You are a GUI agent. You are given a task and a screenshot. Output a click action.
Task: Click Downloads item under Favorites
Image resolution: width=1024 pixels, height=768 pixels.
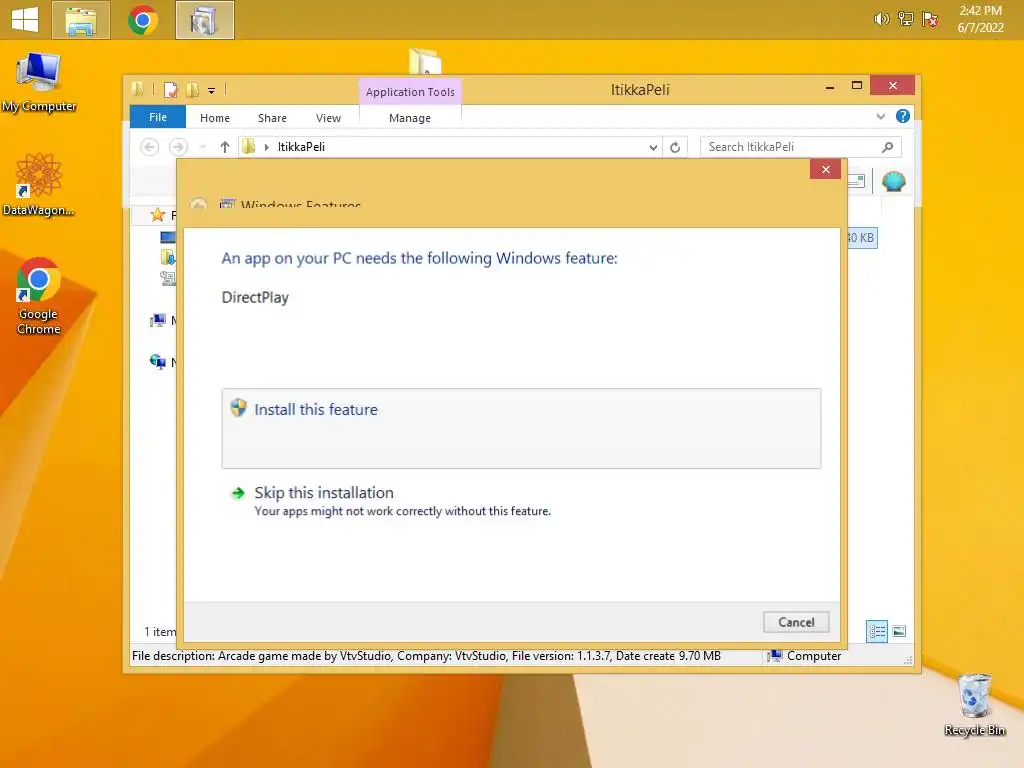168,257
